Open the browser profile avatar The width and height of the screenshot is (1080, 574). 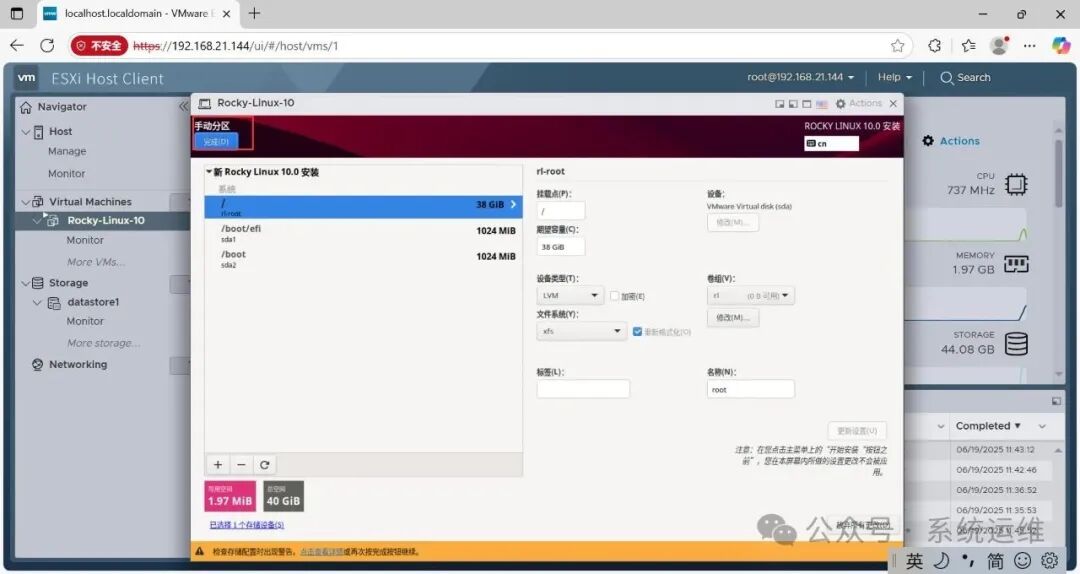click(999, 45)
